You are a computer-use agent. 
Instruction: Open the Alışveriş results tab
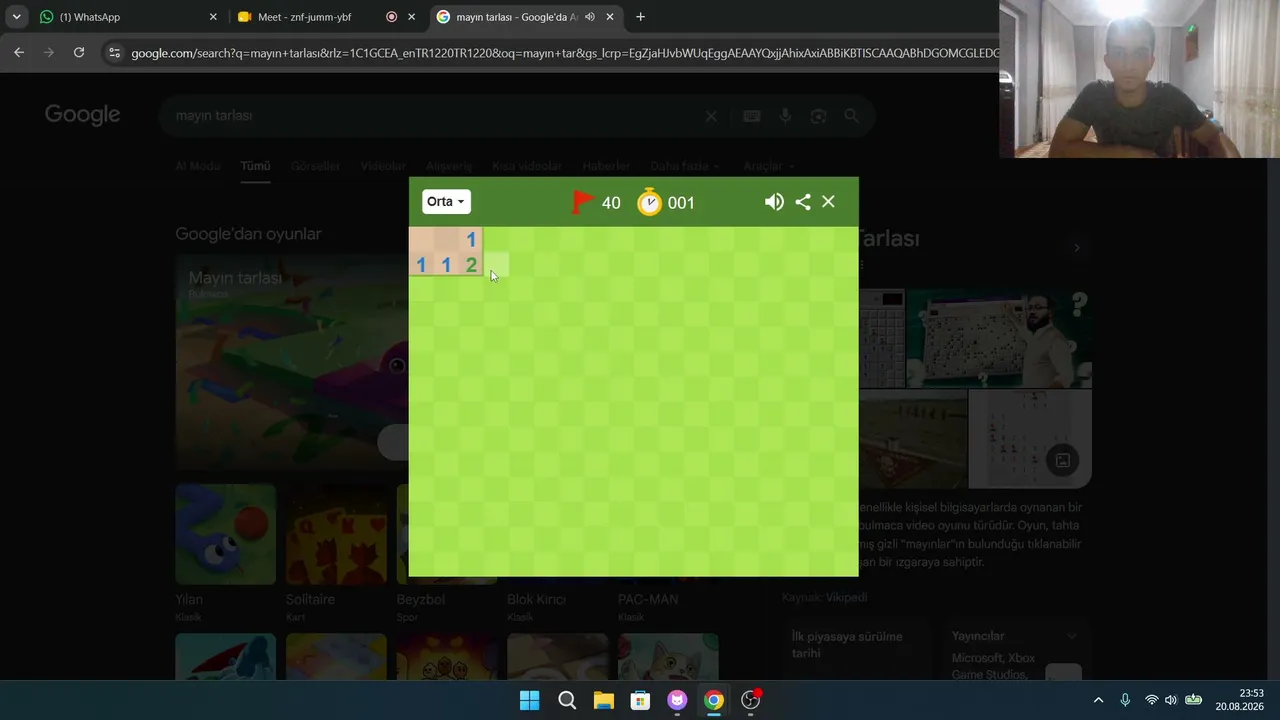pos(449,166)
